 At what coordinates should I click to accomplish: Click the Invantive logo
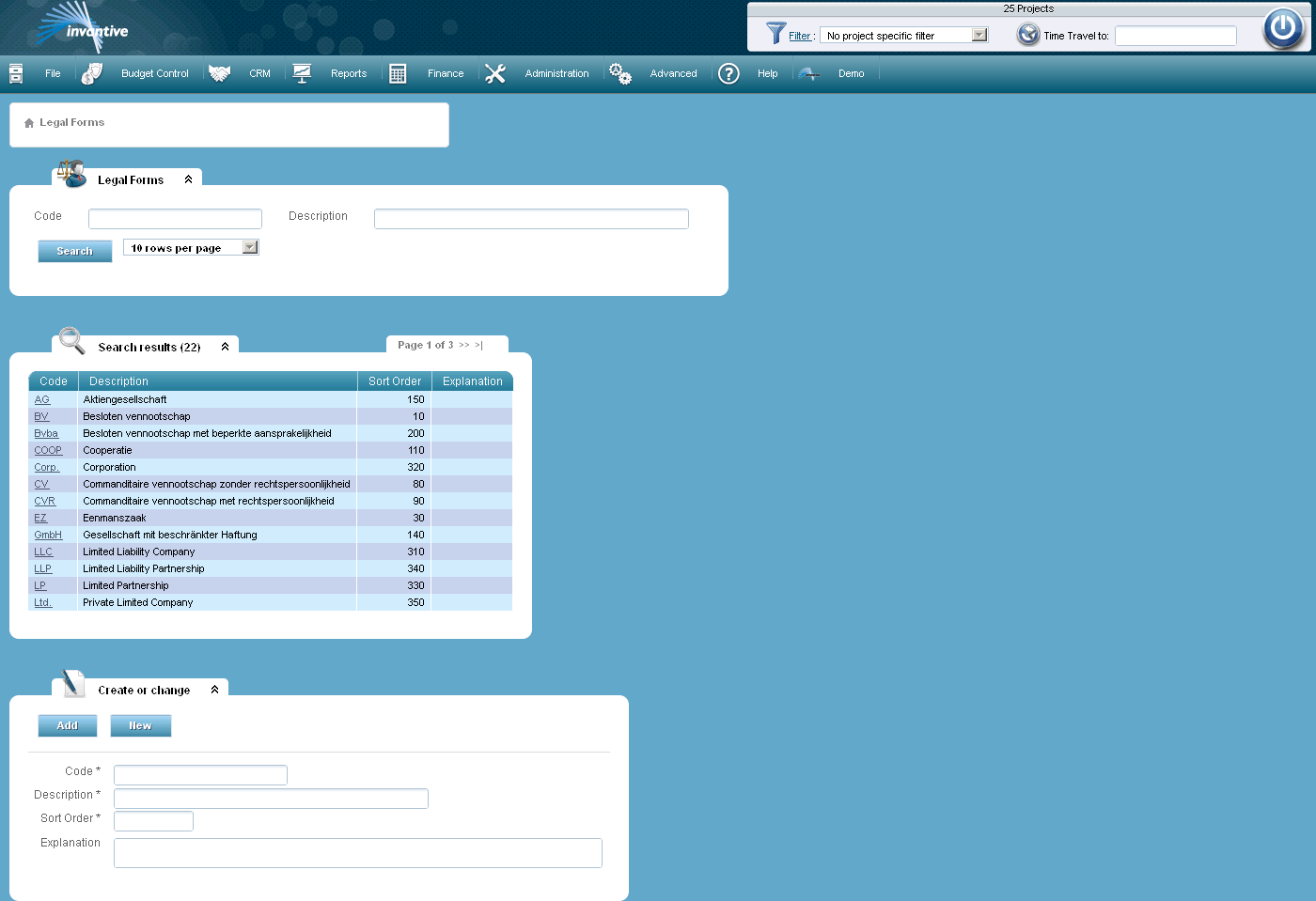click(x=83, y=27)
